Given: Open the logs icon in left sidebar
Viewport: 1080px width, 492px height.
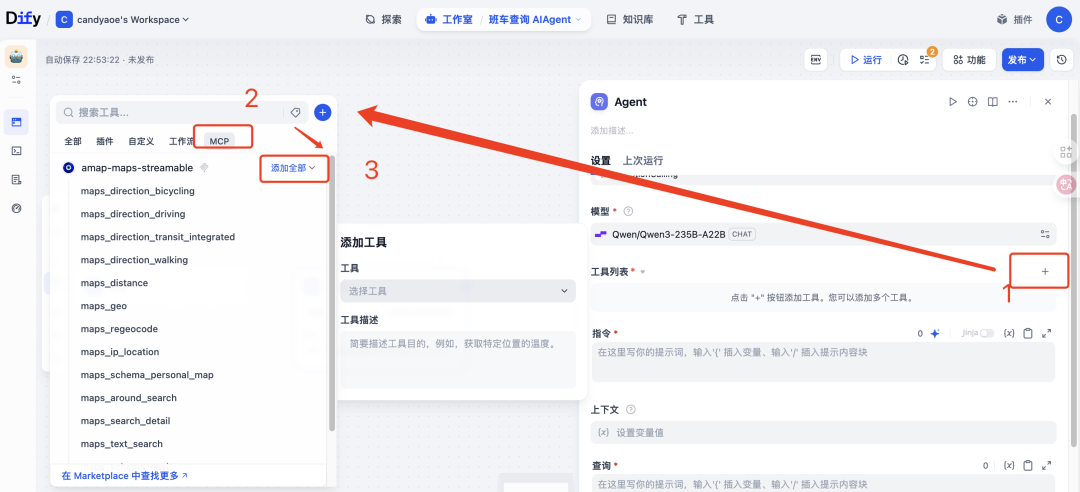Looking at the screenshot, I should coord(17,179).
